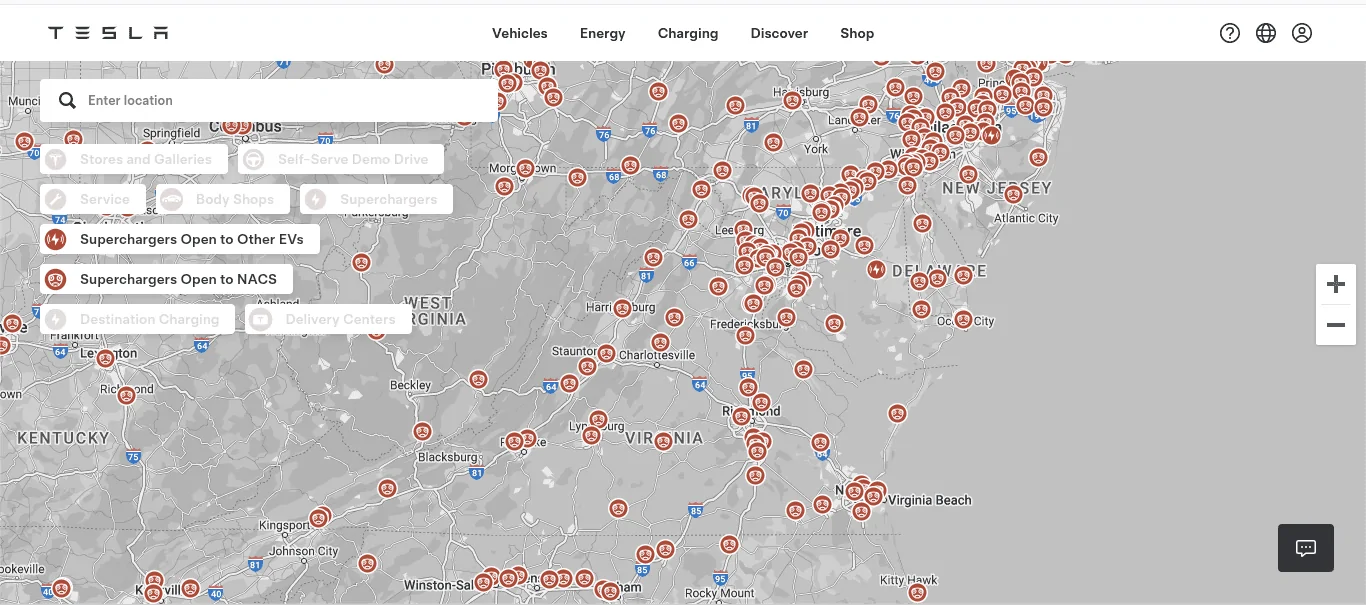Toggle Self-Serve Demo Drive filter
This screenshot has height=605, width=1366.
point(341,159)
